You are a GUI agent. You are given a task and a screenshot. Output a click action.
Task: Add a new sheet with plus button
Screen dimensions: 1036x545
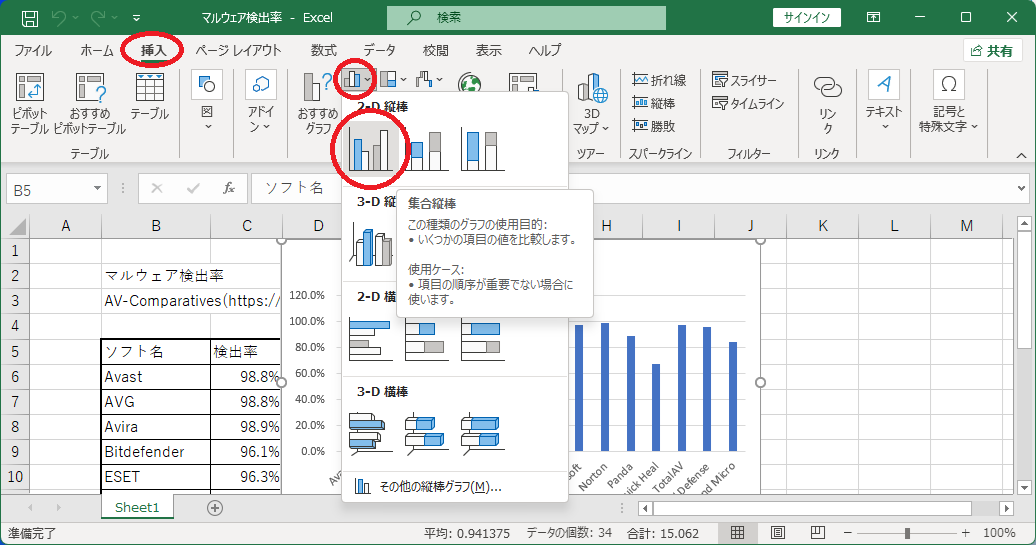pyautogui.click(x=215, y=507)
